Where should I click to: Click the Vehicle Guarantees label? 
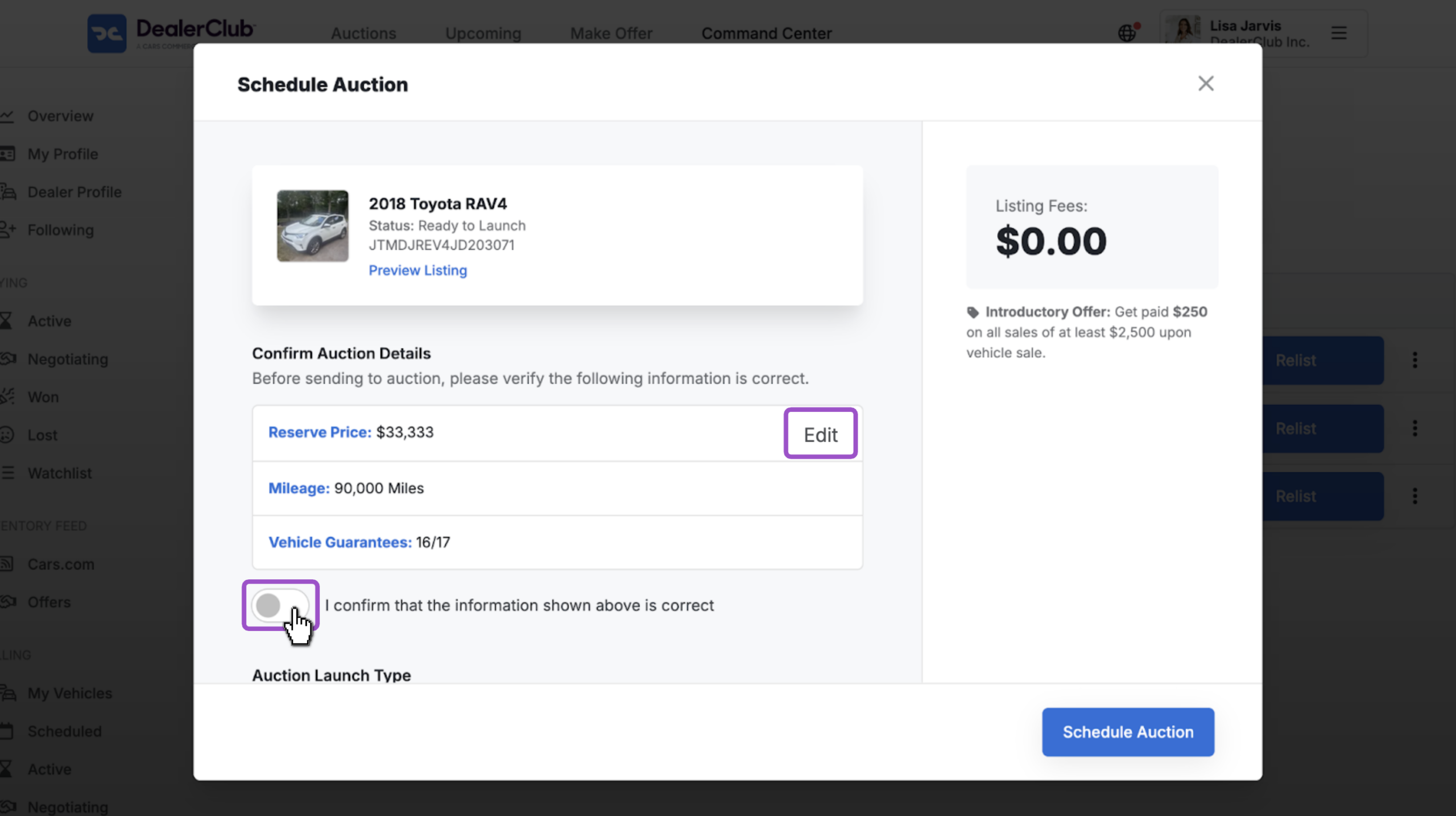coord(340,542)
